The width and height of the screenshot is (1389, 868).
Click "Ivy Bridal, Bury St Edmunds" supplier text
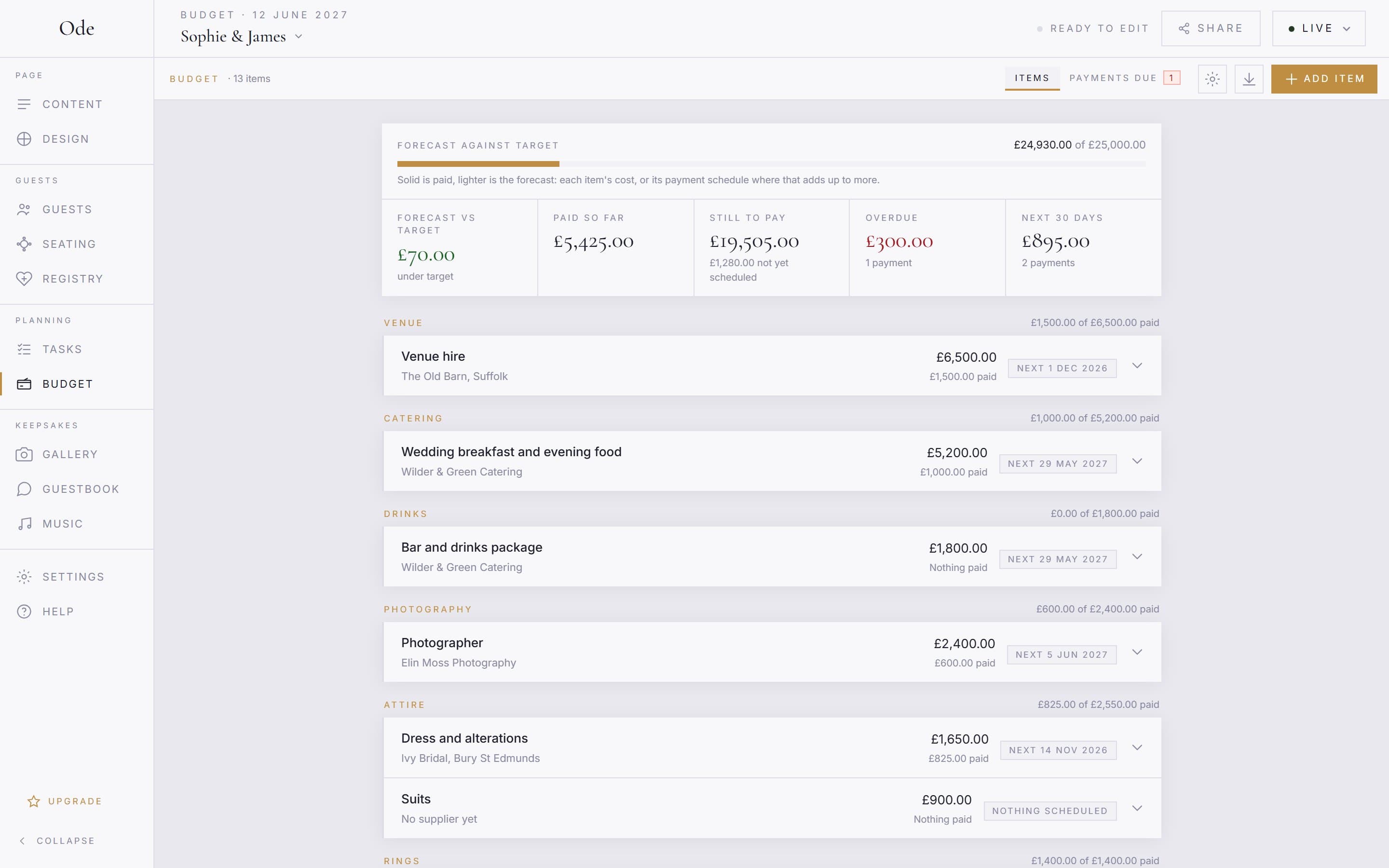coord(470,759)
